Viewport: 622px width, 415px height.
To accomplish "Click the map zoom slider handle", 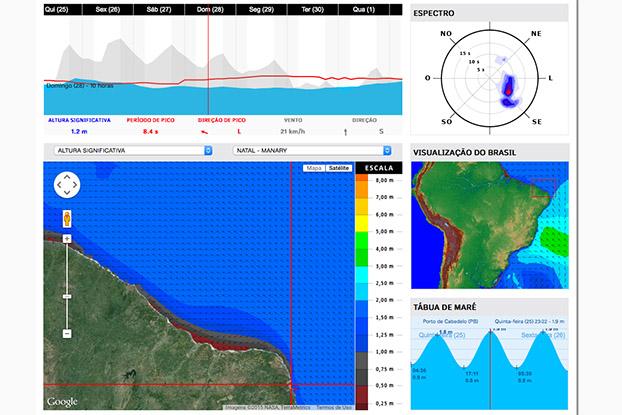I will 67,296.
